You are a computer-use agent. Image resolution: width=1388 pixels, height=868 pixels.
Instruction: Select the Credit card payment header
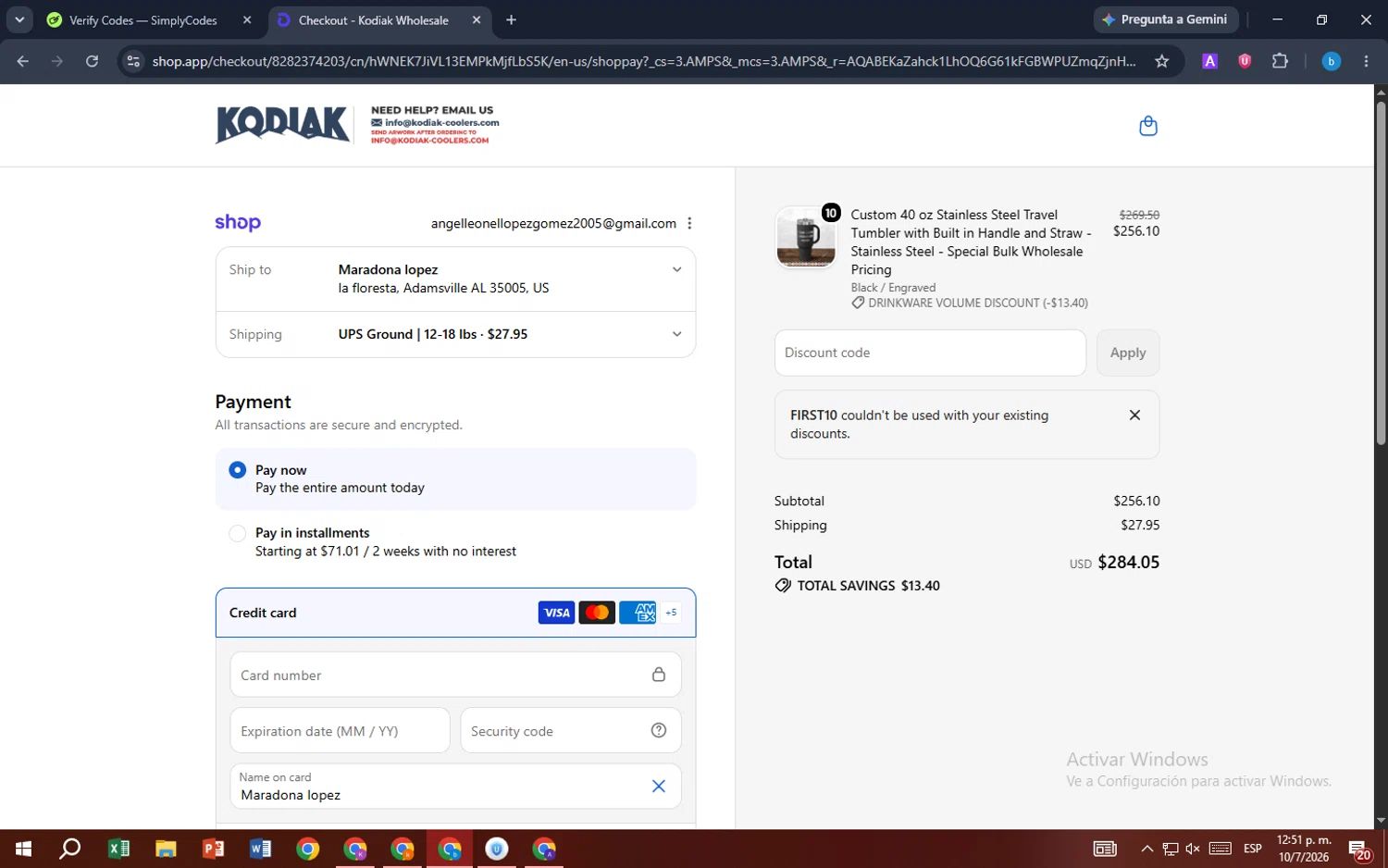(x=455, y=613)
